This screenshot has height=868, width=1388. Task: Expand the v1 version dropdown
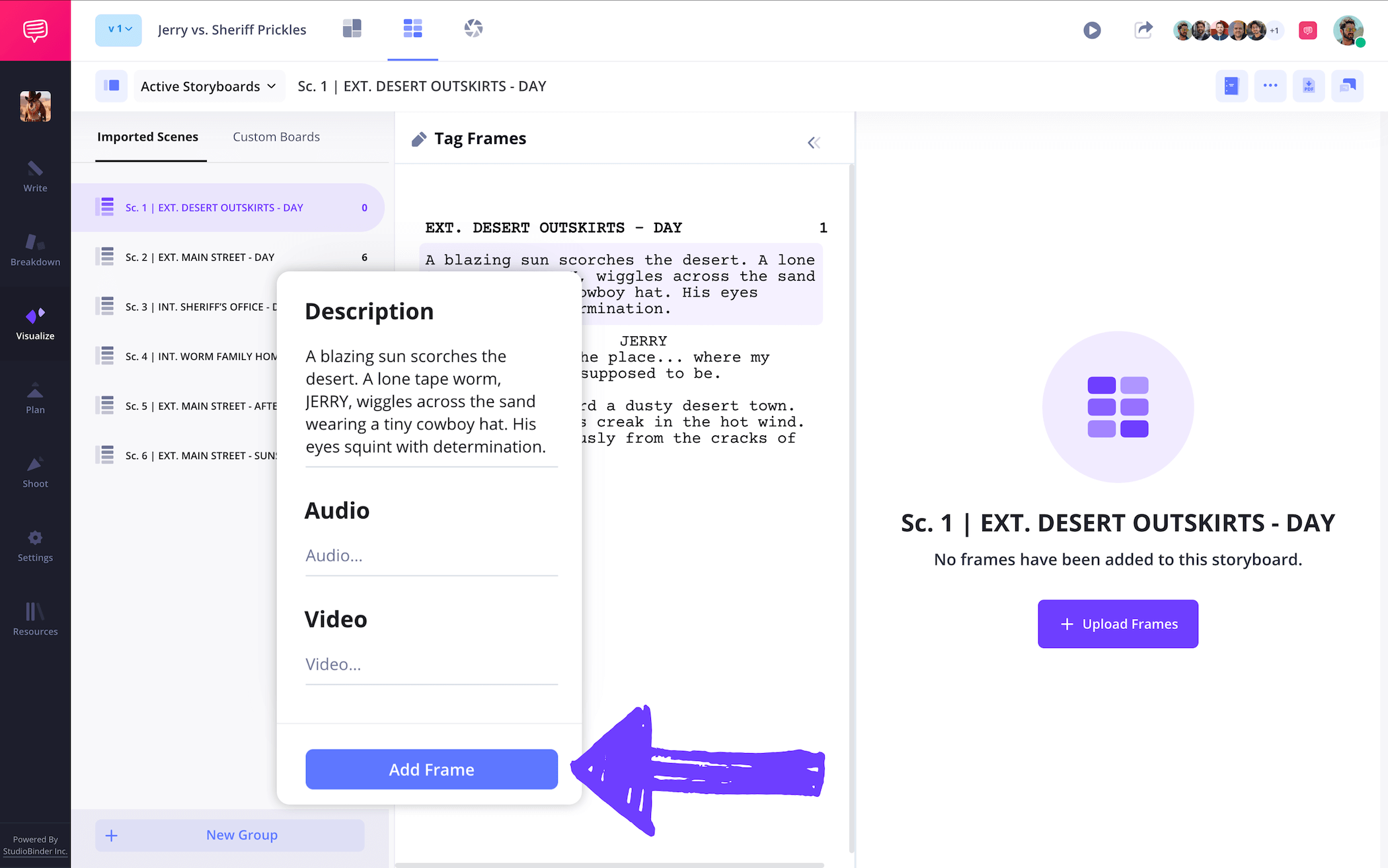[119, 30]
